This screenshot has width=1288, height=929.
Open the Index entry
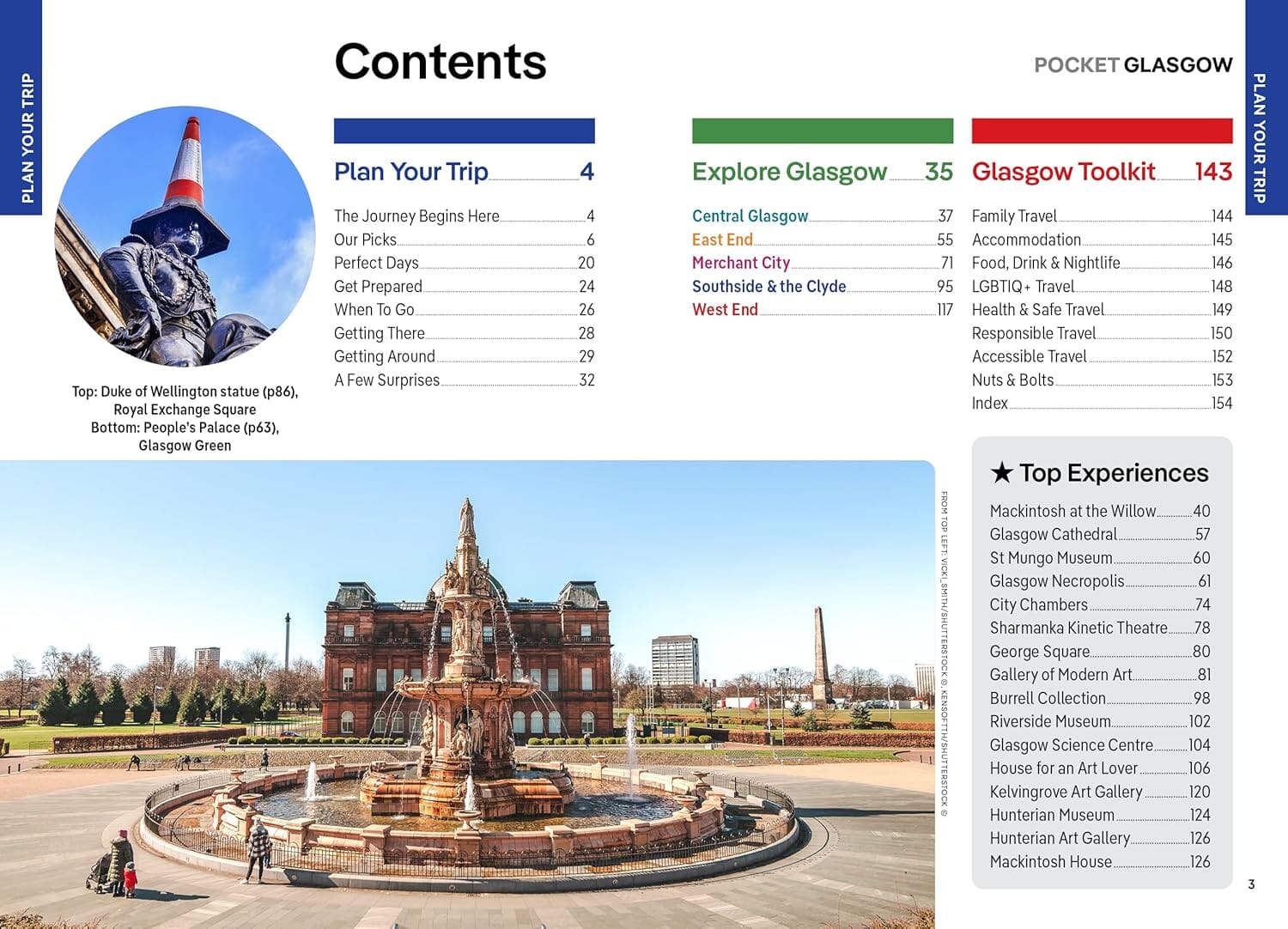click(x=988, y=403)
